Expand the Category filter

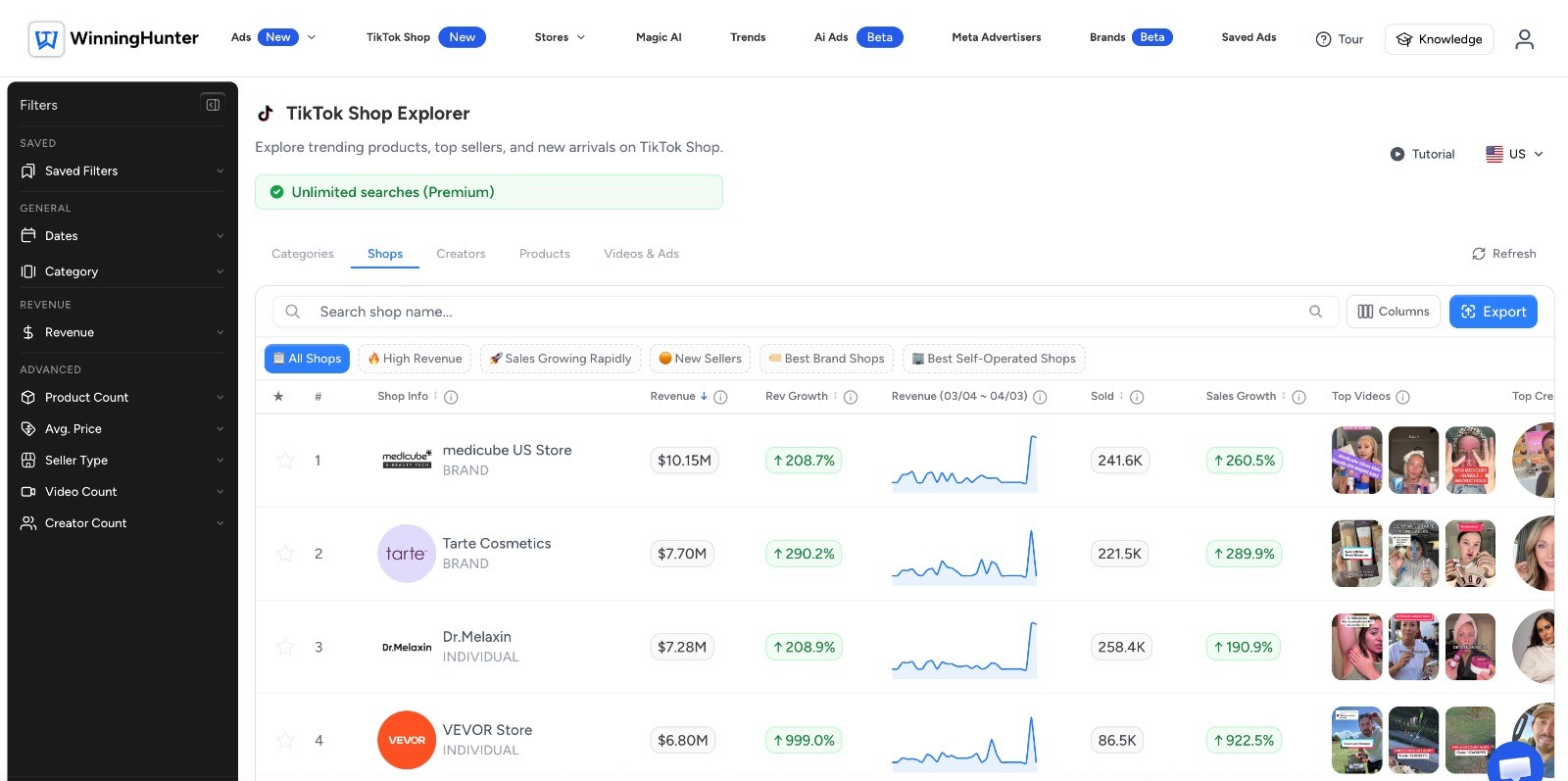click(122, 271)
